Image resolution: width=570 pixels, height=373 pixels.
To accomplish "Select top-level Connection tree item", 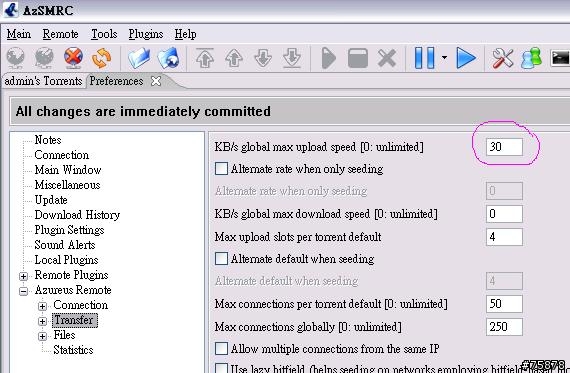I will tap(61, 155).
